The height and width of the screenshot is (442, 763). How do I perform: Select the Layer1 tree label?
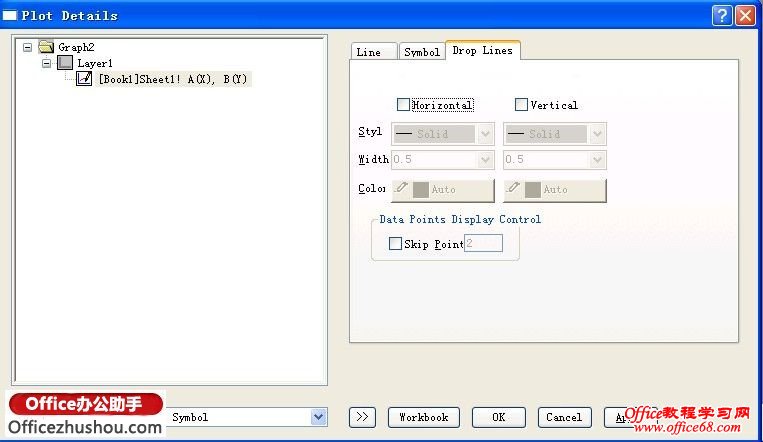coord(95,63)
